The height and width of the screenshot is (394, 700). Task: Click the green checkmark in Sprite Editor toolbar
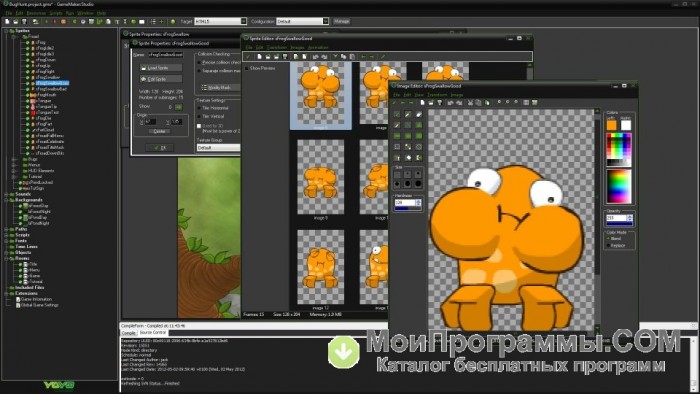coord(248,57)
